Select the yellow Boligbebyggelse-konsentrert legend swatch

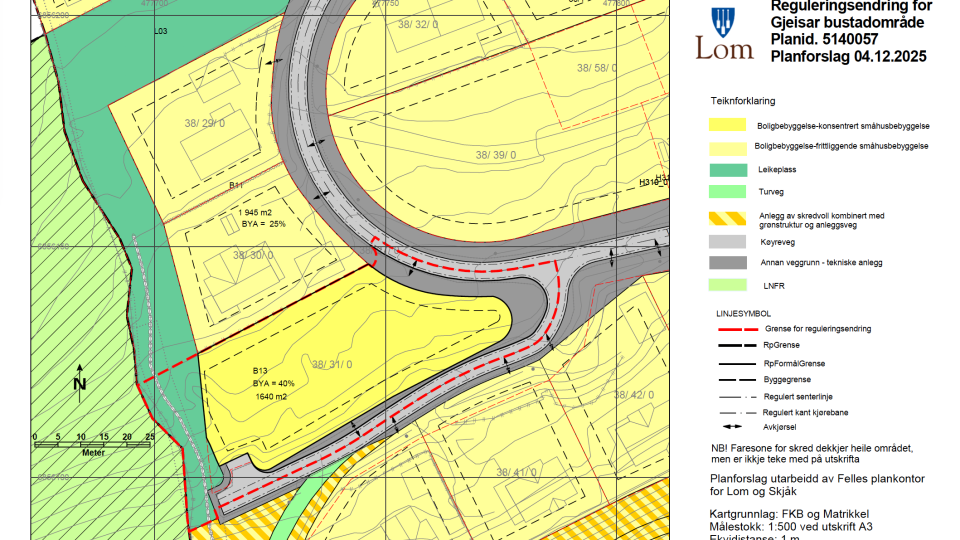pyautogui.click(x=727, y=126)
